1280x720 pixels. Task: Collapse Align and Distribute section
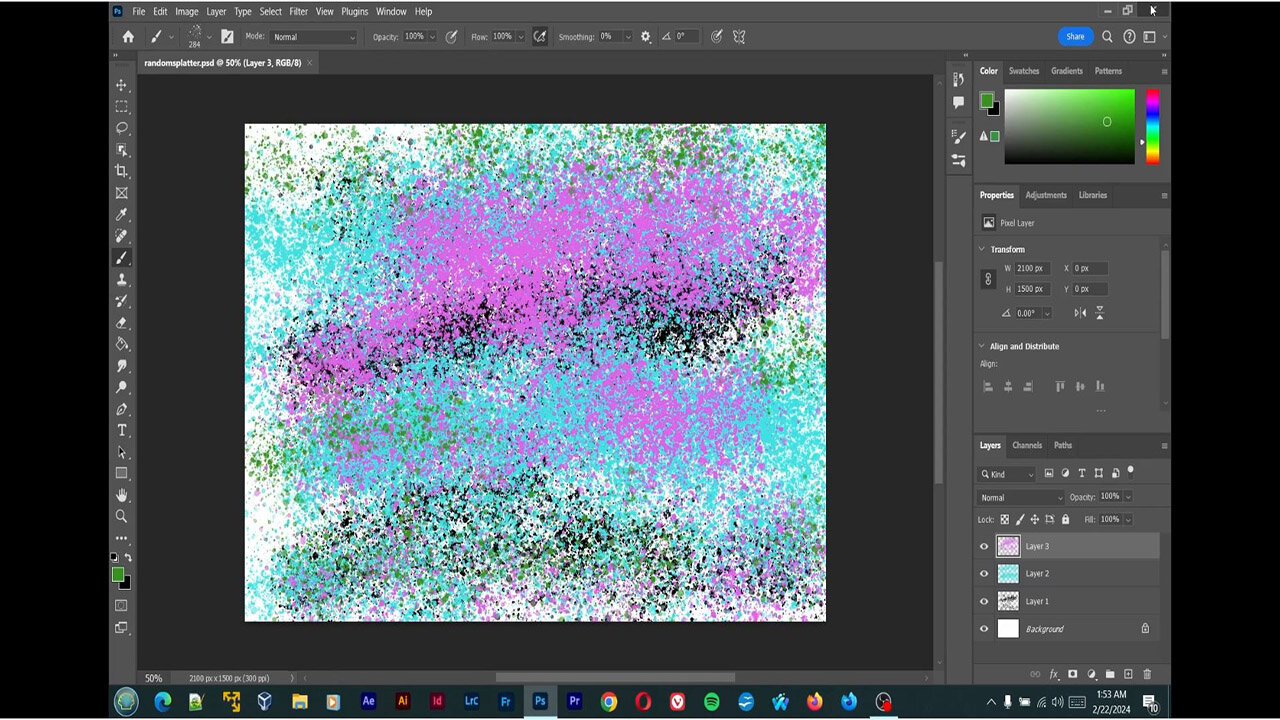[x=981, y=346]
